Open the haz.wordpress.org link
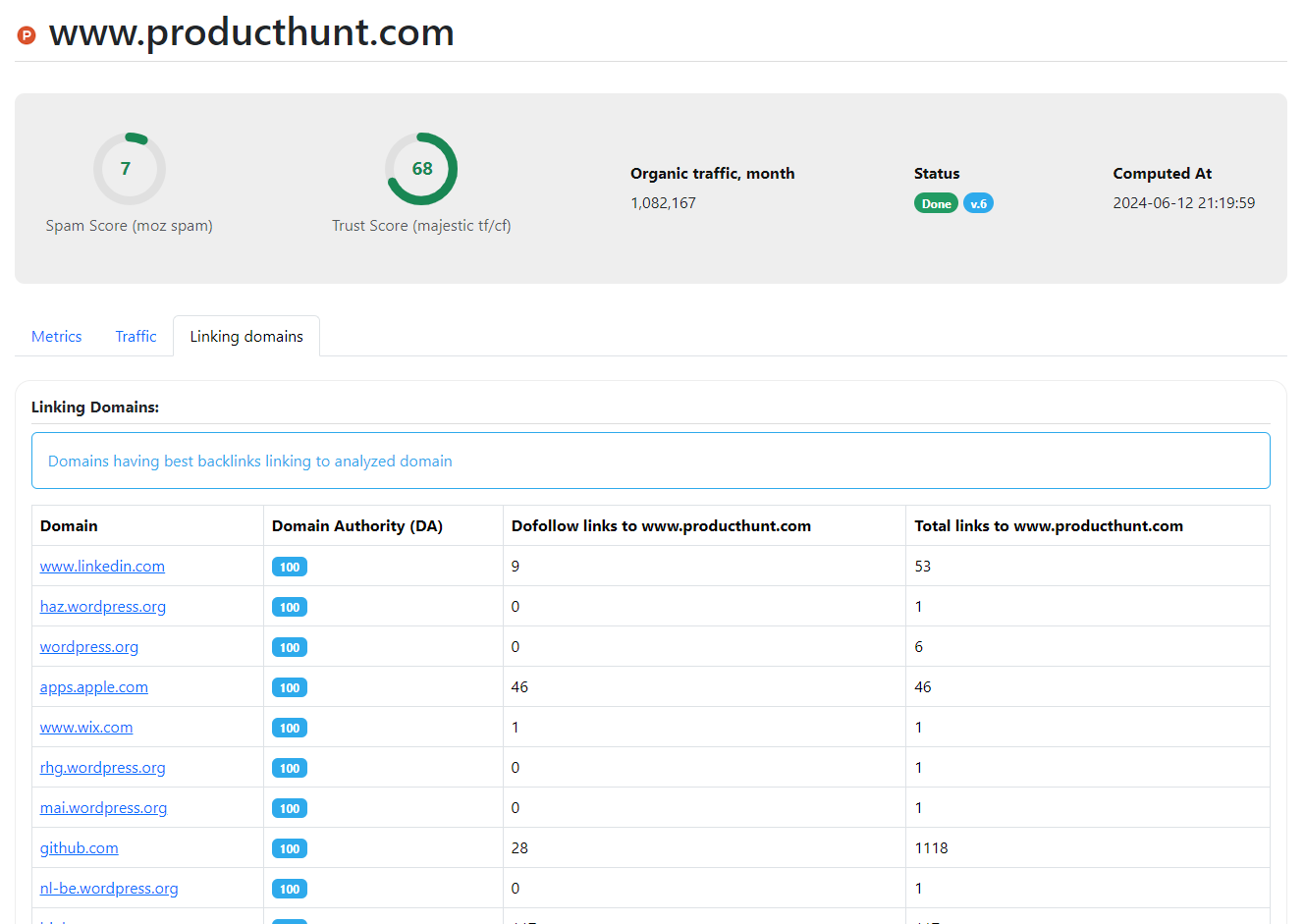The image size is (1305, 924). (103, 607)
